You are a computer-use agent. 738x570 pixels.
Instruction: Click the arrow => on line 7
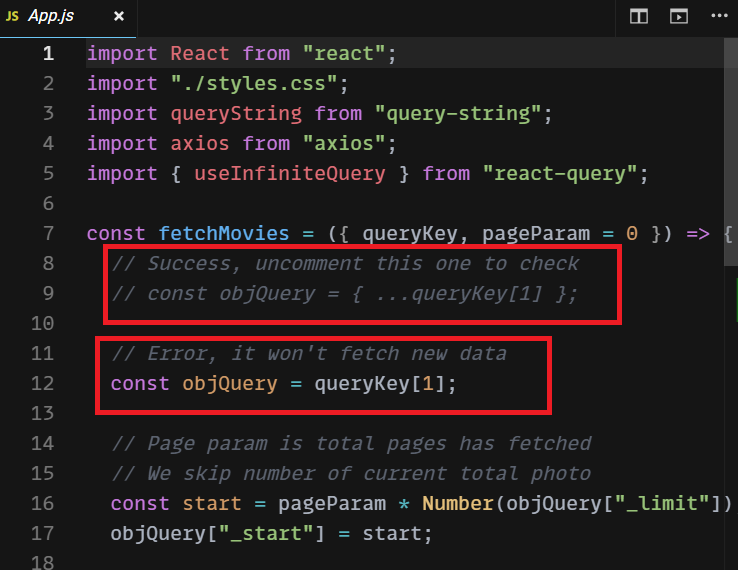(x=698, y=234)
